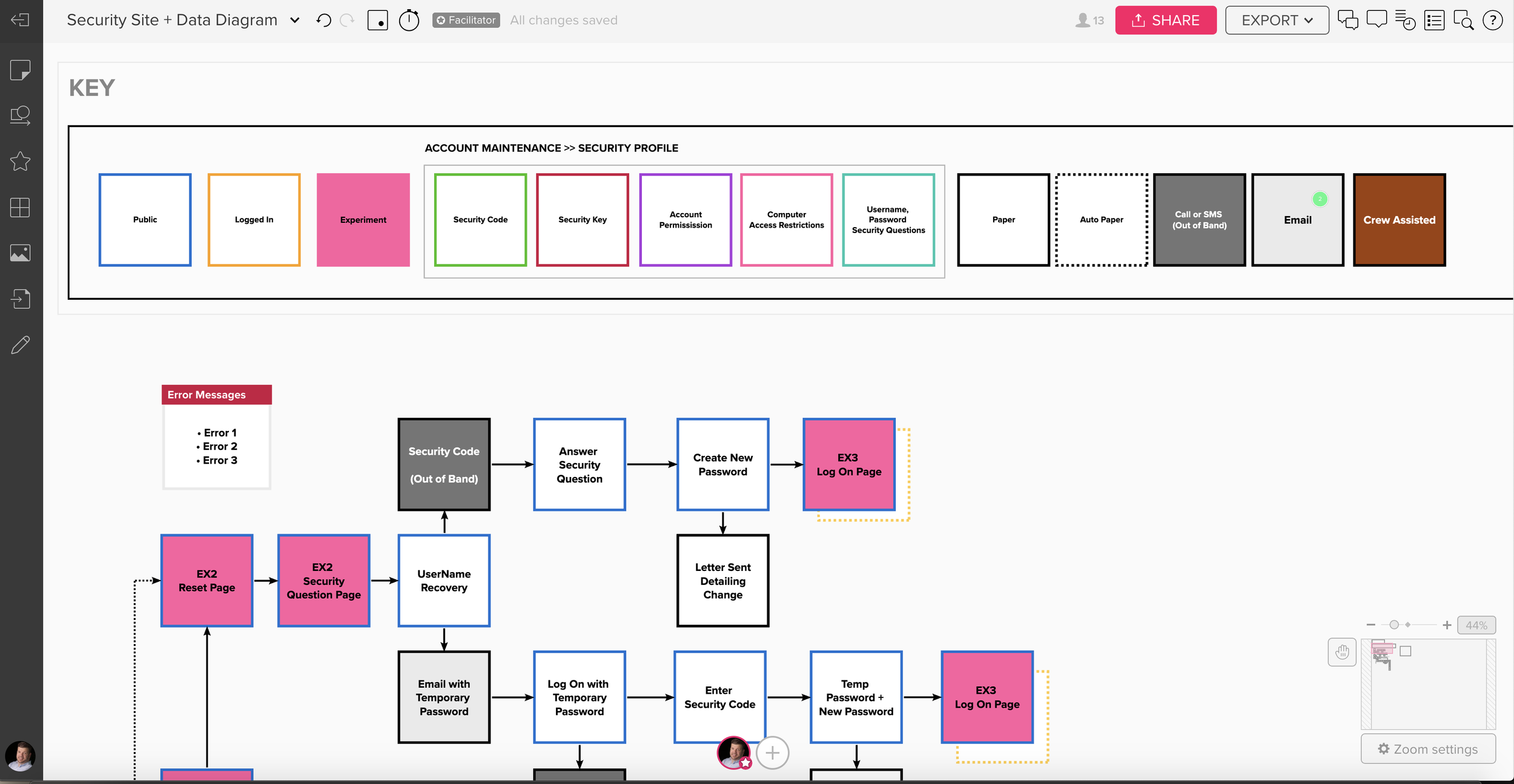This screenshot has width=1514, height=784.
Task: Open the shapes and connectors tool
Action: [20, 115]
